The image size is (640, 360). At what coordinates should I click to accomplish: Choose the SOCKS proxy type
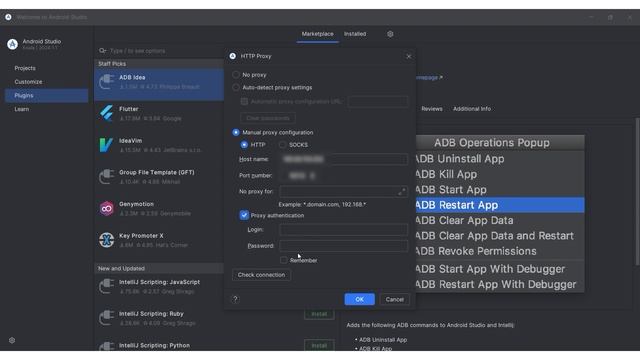(x=282, y=144)
